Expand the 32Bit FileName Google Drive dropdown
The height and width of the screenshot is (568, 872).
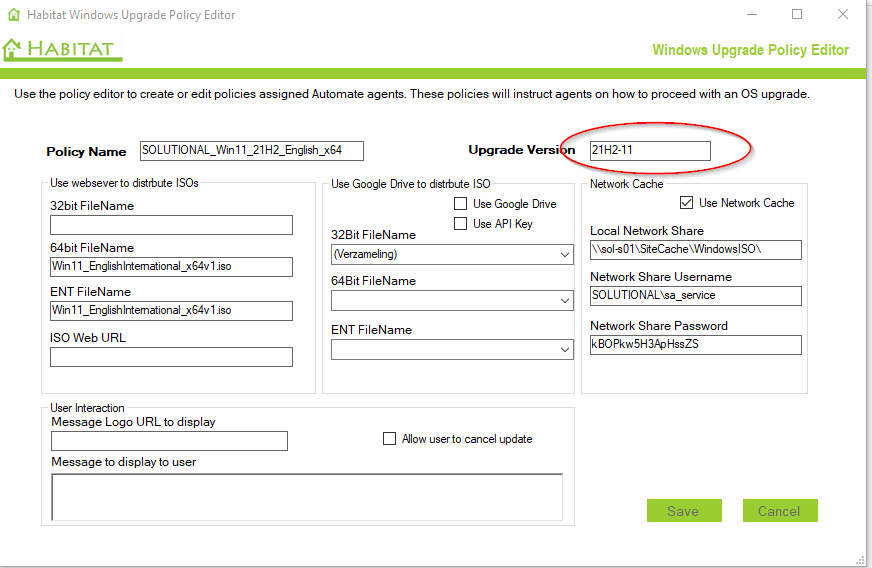[x=565, y=255]
